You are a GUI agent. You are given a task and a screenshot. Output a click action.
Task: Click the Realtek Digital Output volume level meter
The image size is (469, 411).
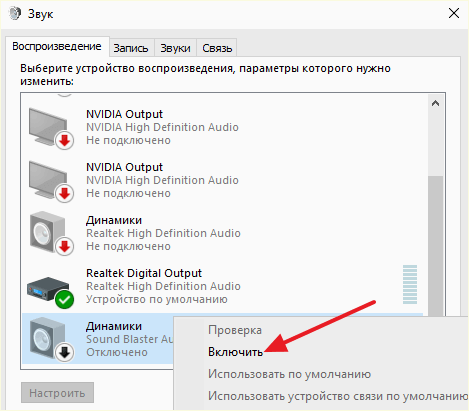[410, 284]
